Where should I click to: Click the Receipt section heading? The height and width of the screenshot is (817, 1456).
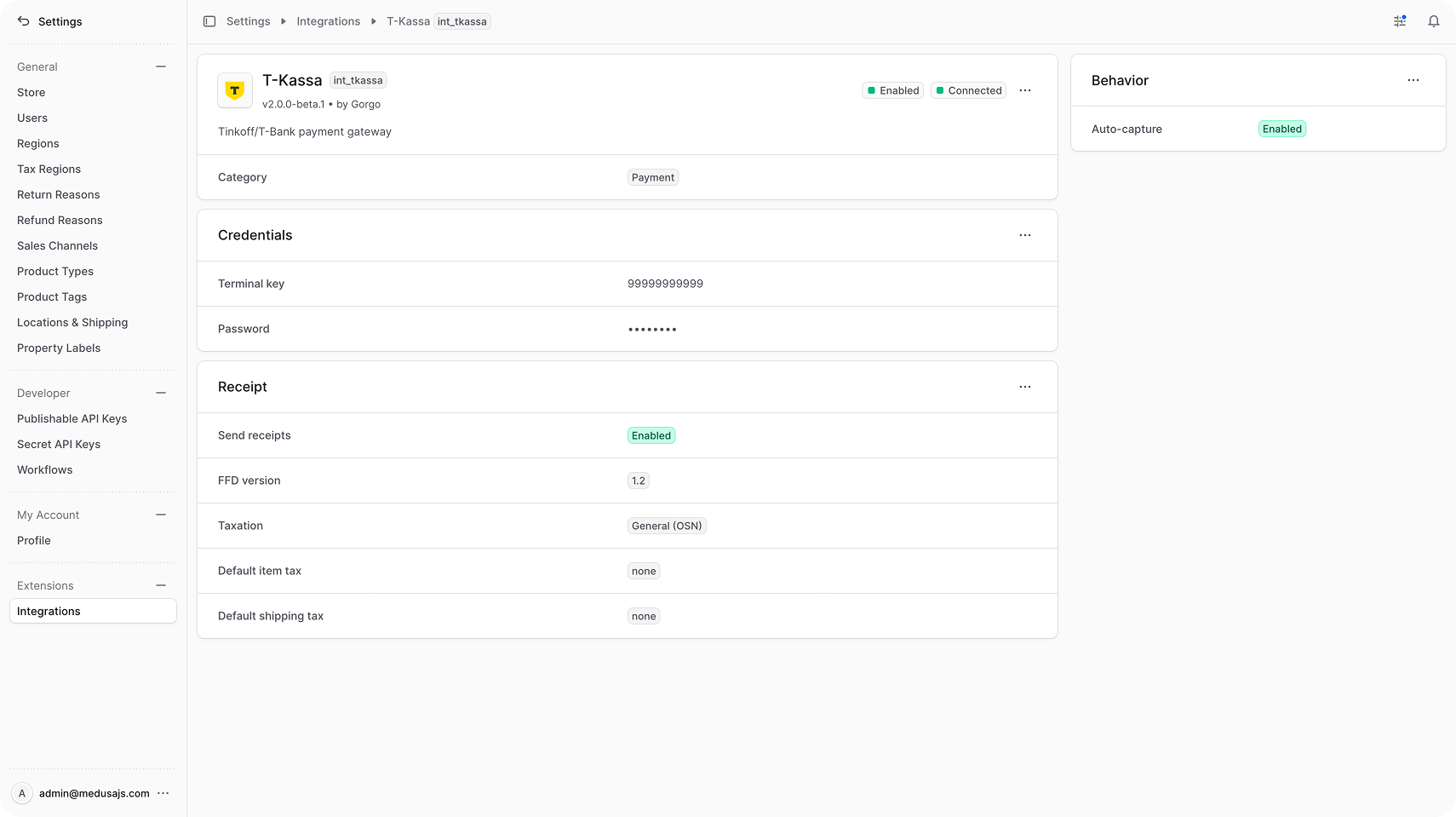pyautogui.click(x=243, y=387)
